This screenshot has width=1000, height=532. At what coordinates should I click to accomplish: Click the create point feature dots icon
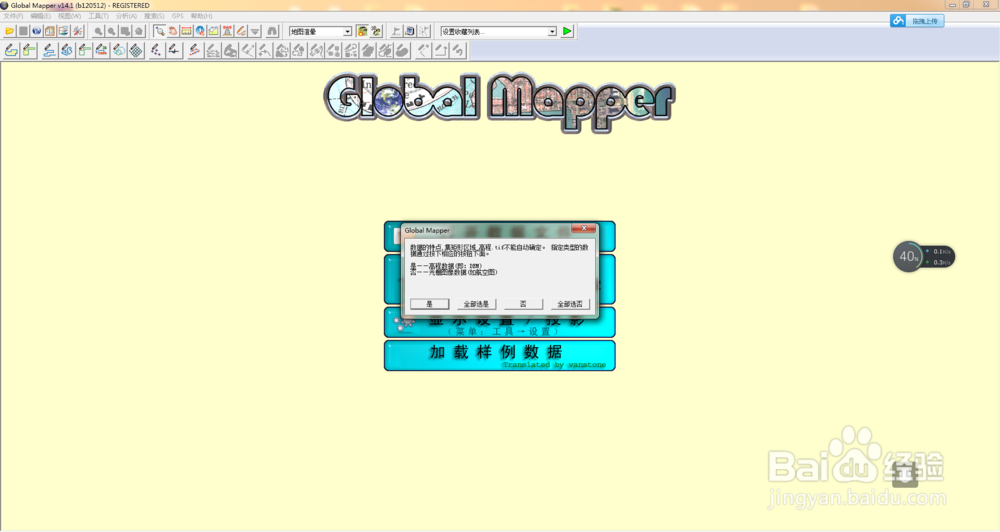[156, 50]
